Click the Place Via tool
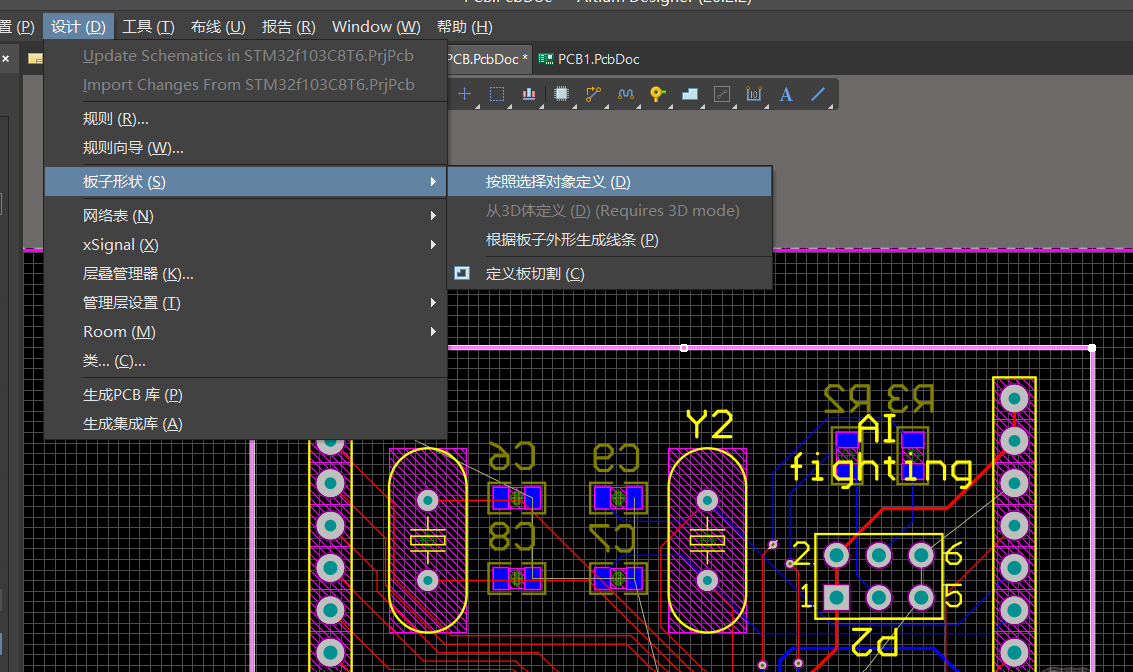 pos(657,94)
